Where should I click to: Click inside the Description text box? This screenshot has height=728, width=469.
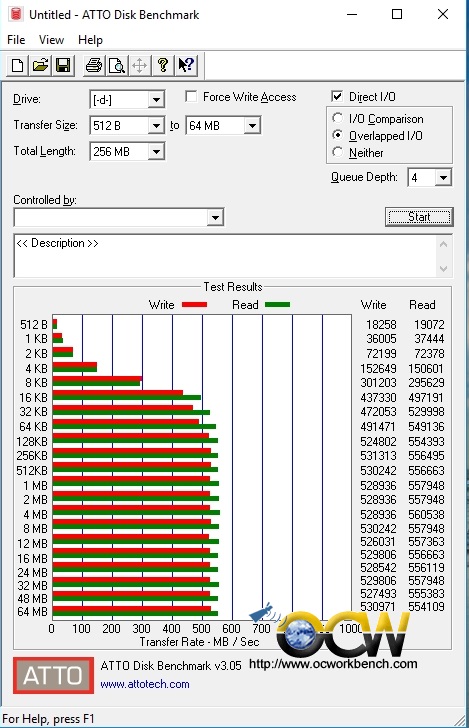tap(226, 256)
